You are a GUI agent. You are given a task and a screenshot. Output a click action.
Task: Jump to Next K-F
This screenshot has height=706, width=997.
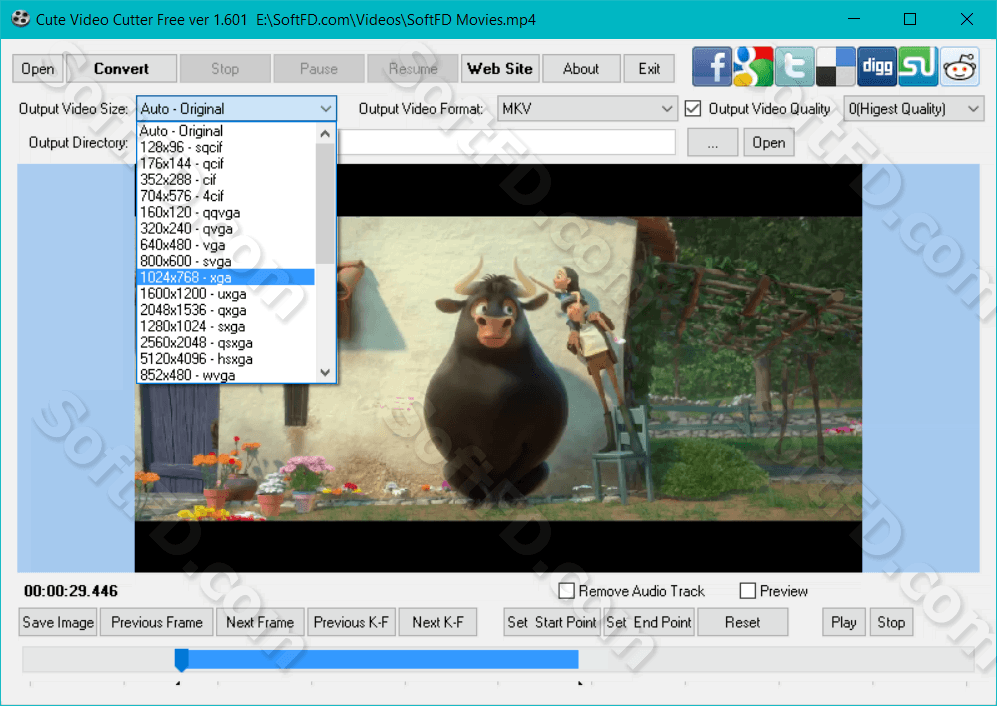click(438, 622)
